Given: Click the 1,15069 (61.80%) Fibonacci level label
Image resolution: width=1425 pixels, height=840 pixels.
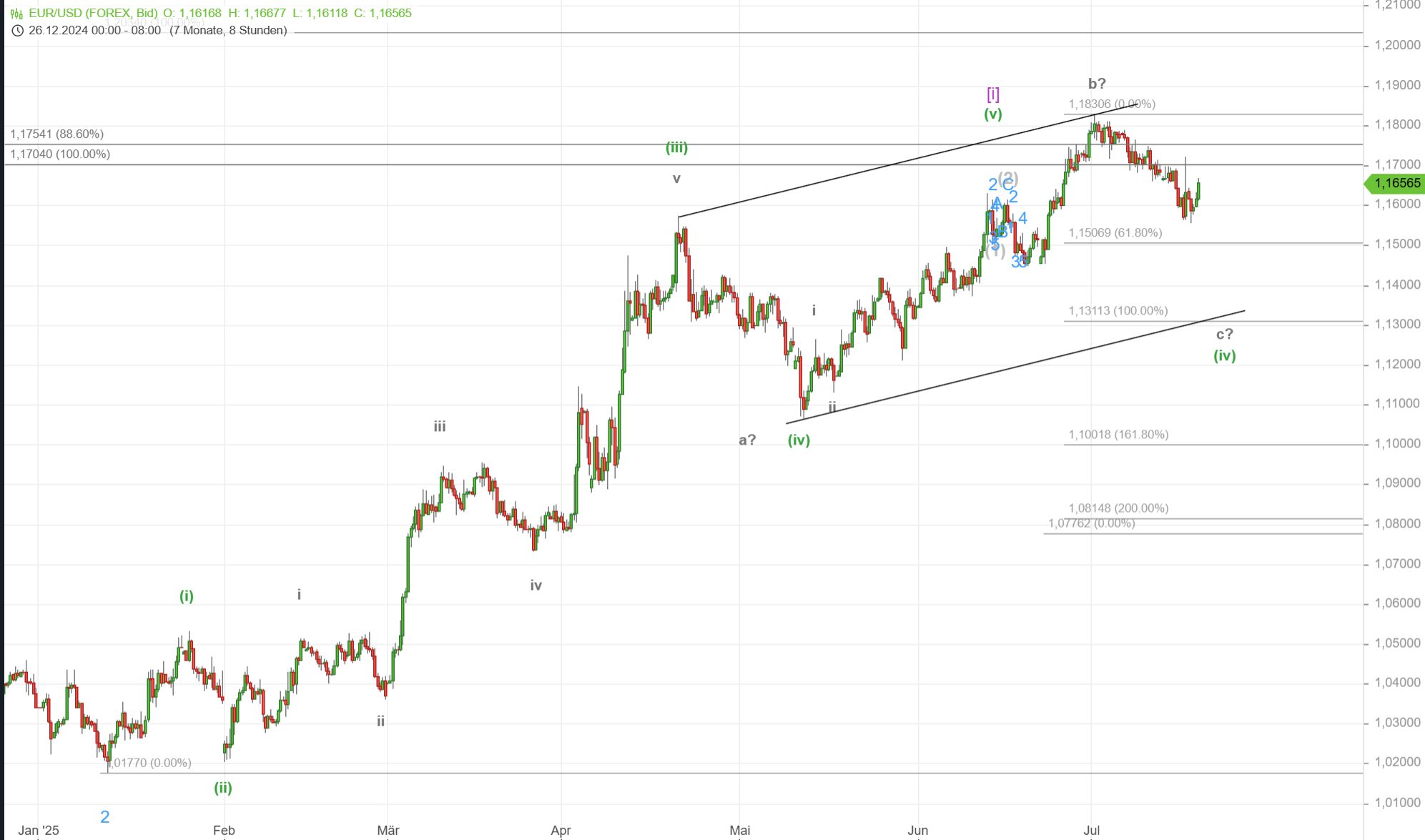Looking at the screenshot, I should coord(1115,232).
